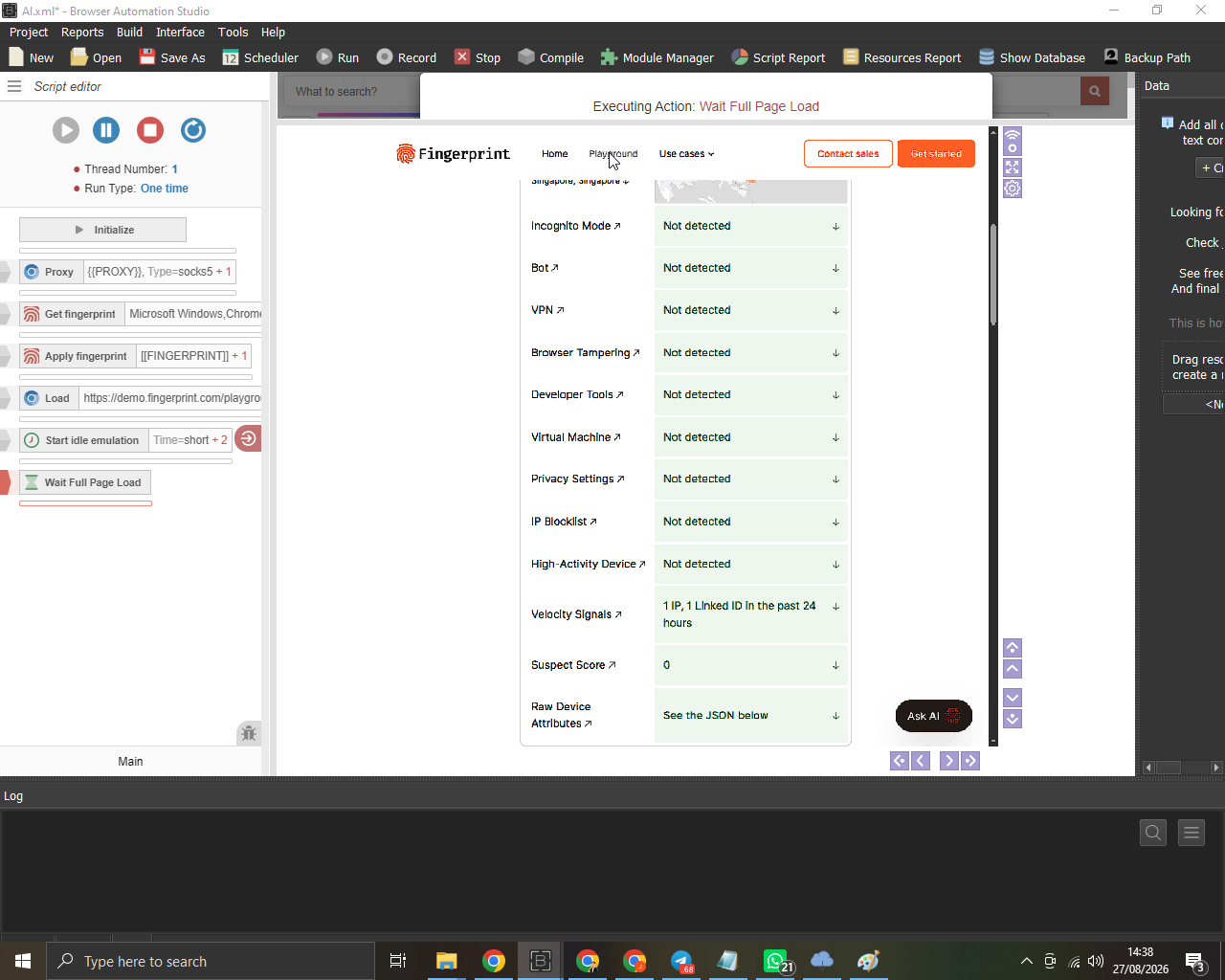The height and width of the screenshot is (980, 1225).
Task: Open the Use cases dropdown
Action: [x=686, y=153]
